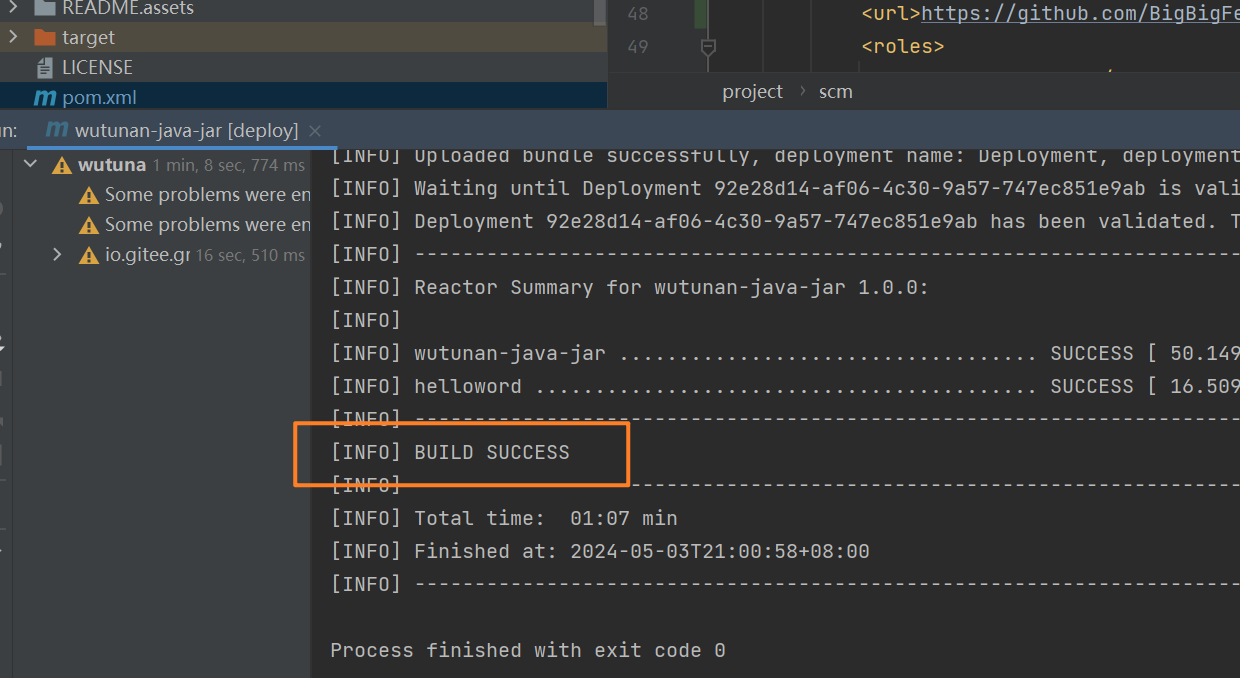The image size is (1240, 678).
Task: Close the wutunan-java-jar [deploy] run tab
Action: coord(315,131)
